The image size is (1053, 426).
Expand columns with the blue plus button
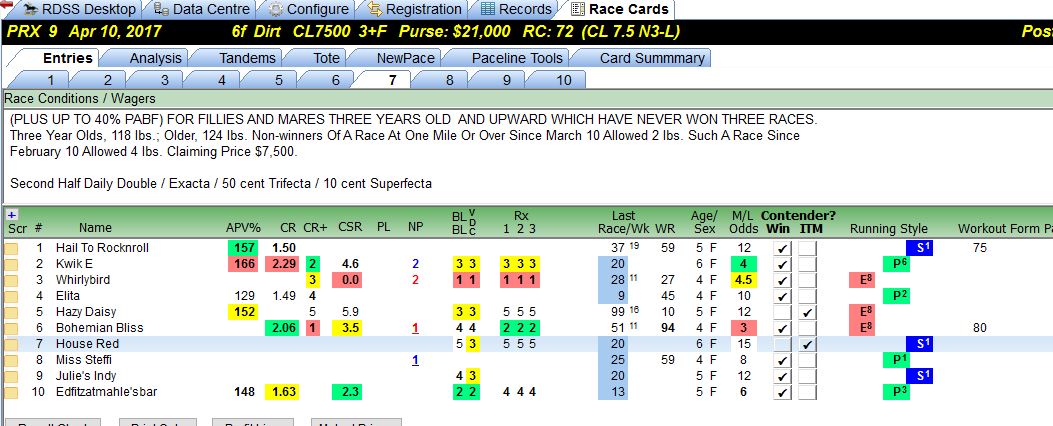(11, 215)
